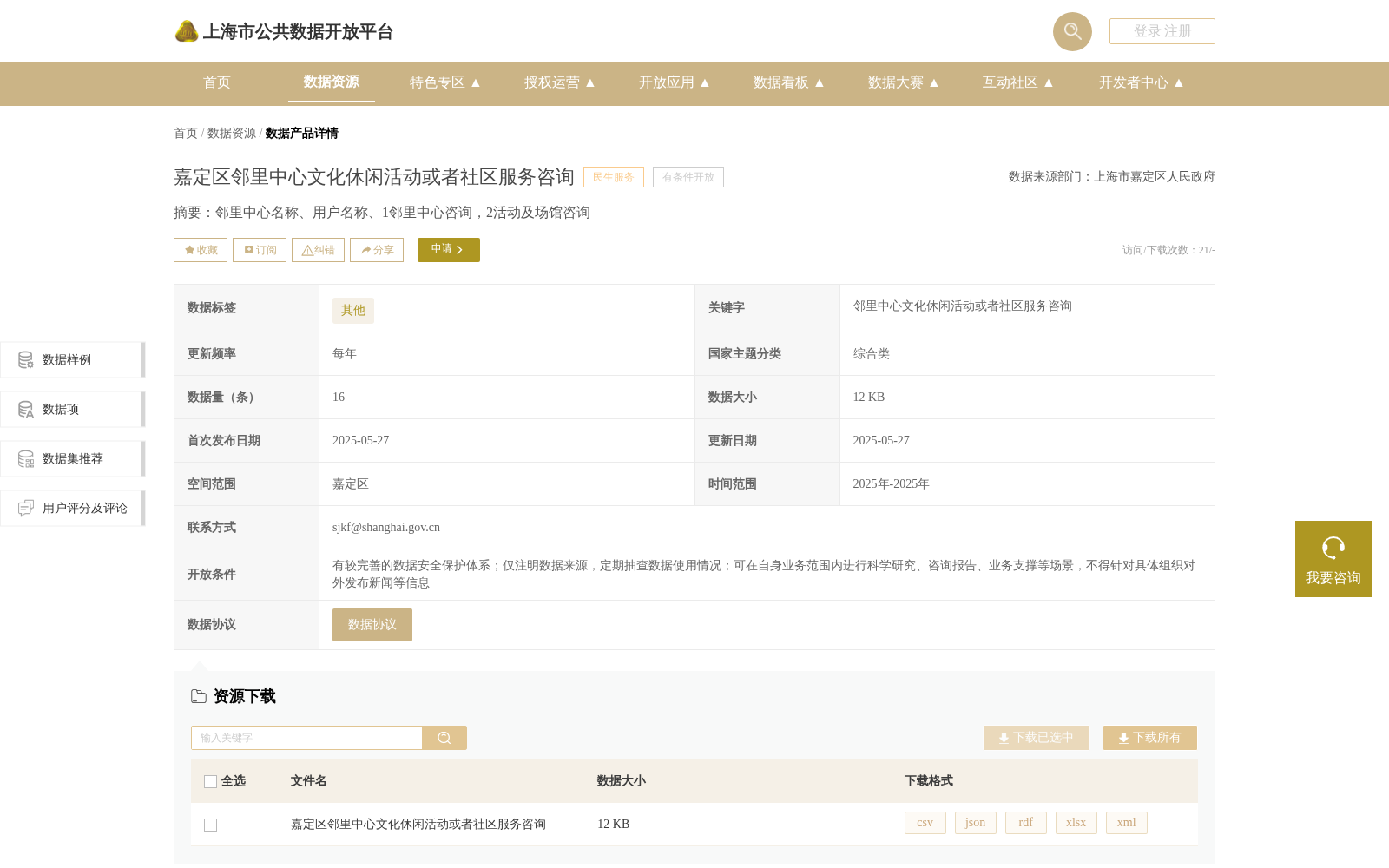
Task: Click the 我要咨询 floating button
Action: click(1333, 559)
